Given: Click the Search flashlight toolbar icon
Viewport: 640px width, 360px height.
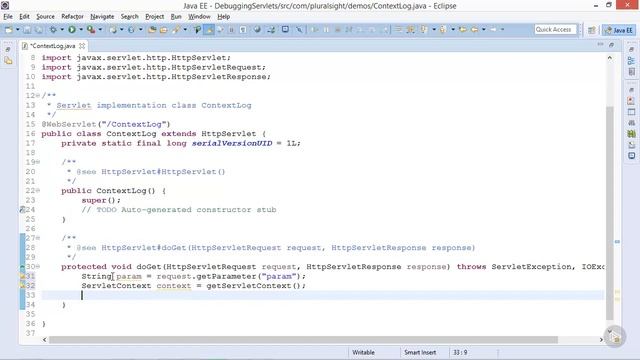Looking at the screenshot, I should (x=176, y=30).
